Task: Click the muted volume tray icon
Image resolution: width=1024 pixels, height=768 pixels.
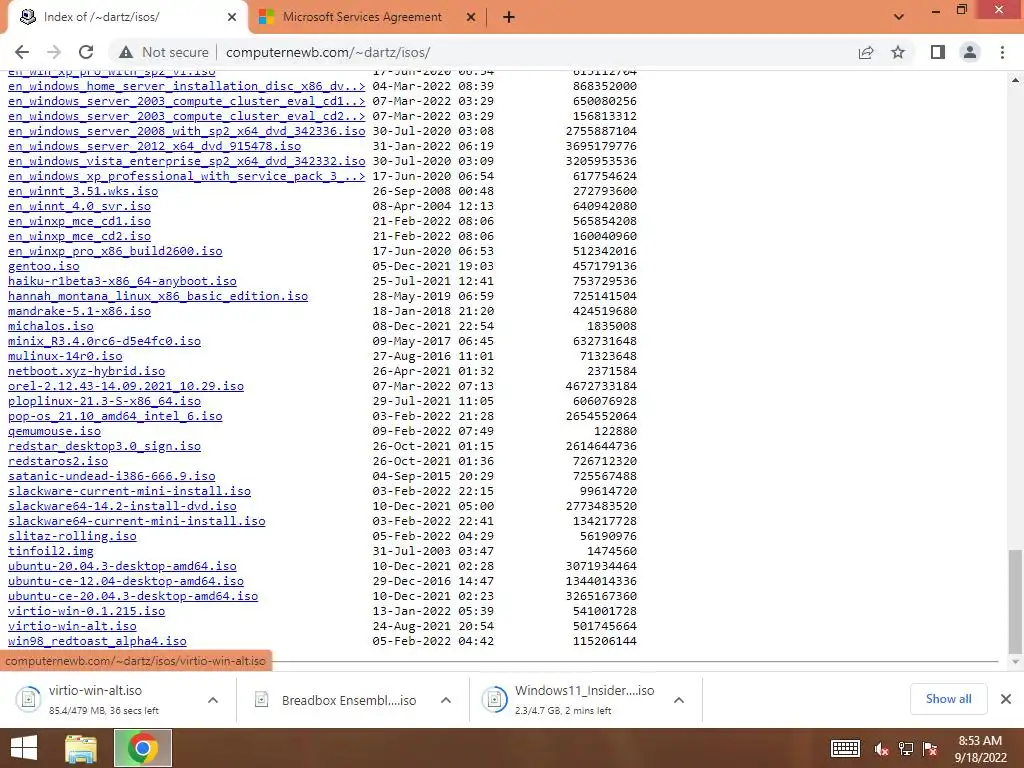Action: click(x=881, y=749)
